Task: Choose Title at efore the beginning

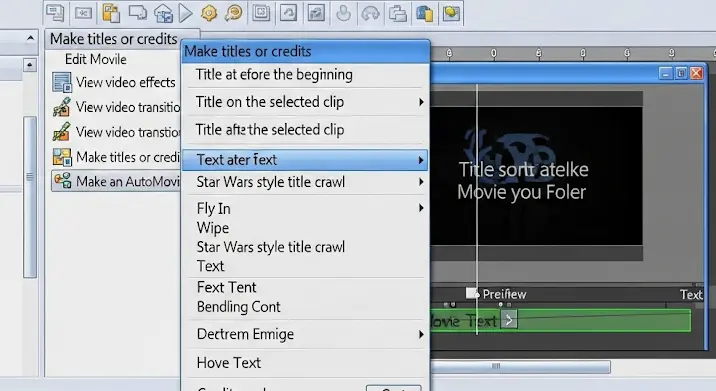Action: point(305,74)
